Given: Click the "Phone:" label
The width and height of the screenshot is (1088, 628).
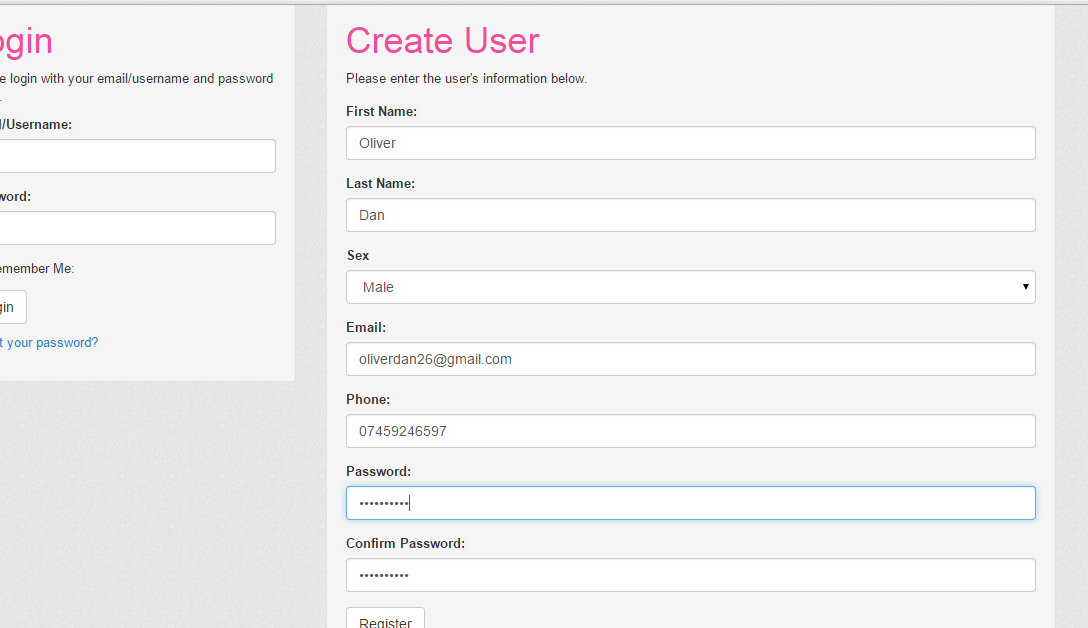Looking at the screenshot, I should click(368, 400).
